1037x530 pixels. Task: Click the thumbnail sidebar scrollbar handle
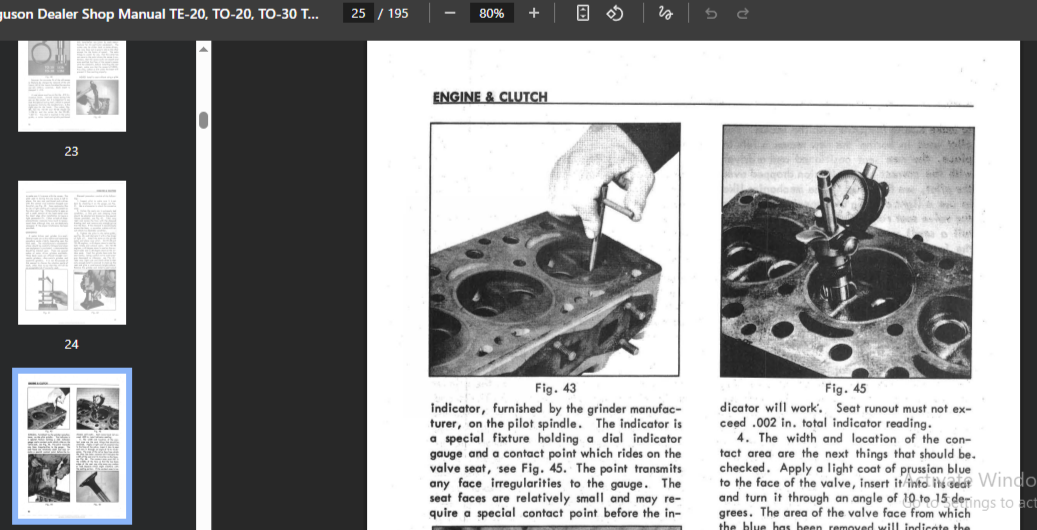coord(204,120)
